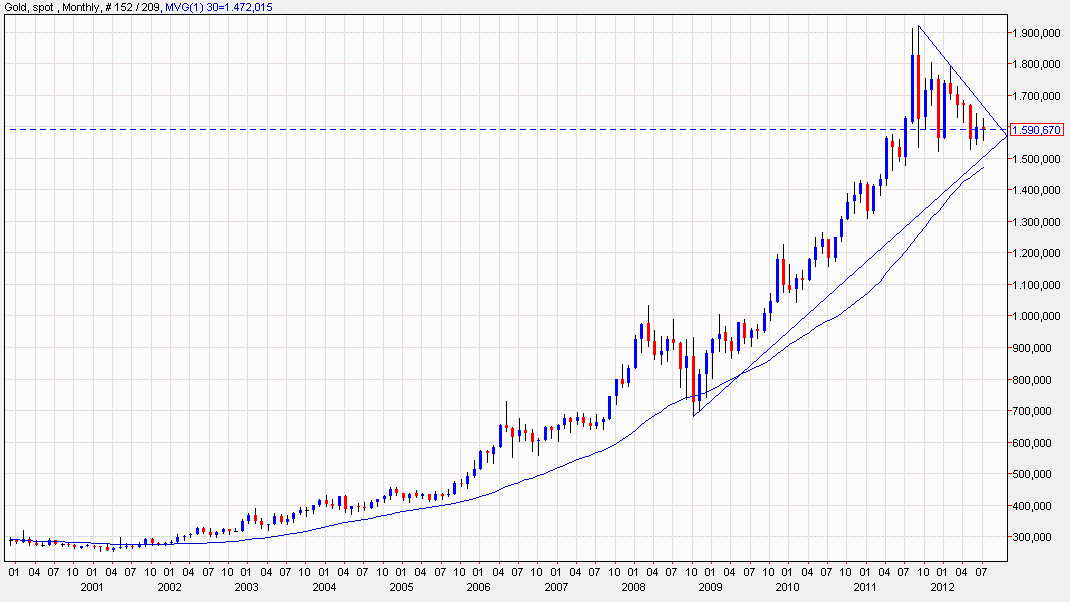Click the latest candle at chart's right edge
The image size is (1070, 602).
984,129
